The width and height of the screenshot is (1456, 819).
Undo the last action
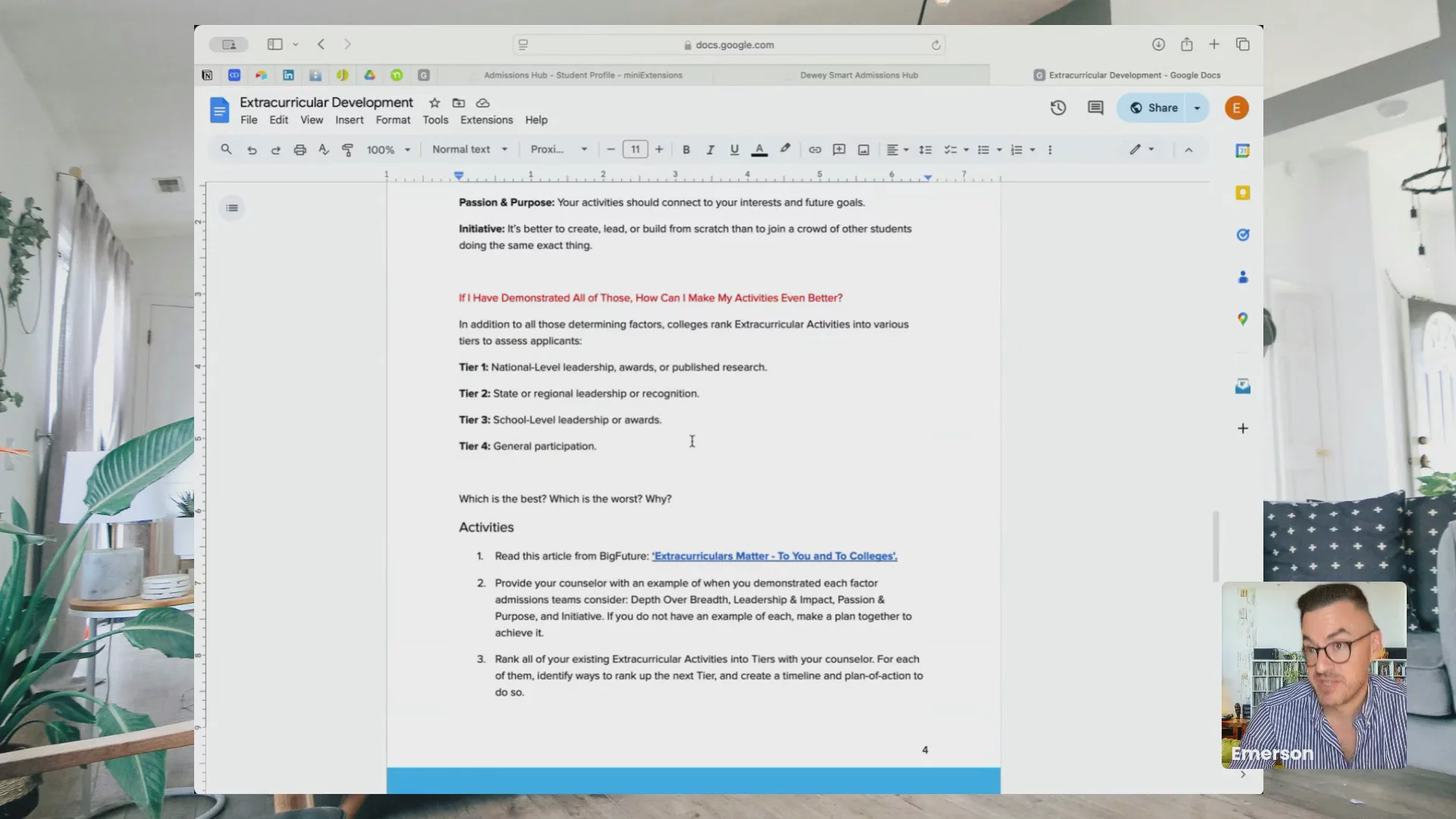coord(252,150)
